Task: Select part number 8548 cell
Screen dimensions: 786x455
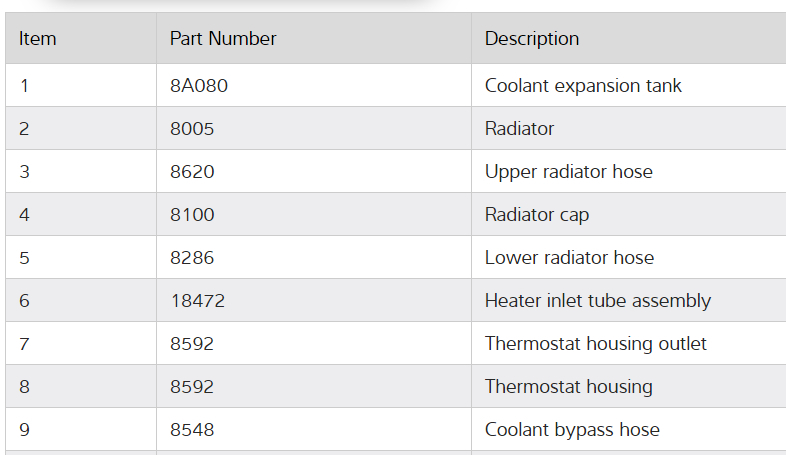Action: click(192, 430)
